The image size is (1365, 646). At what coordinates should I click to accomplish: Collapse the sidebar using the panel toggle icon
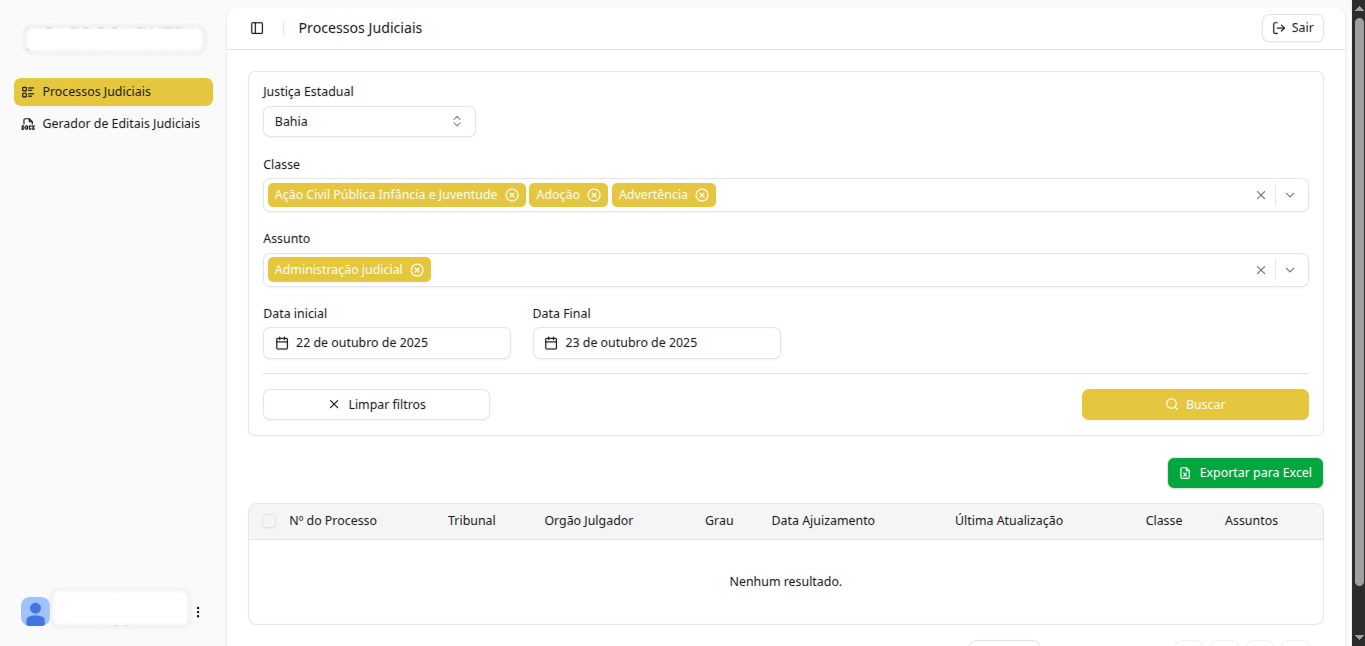coord(257,27)
